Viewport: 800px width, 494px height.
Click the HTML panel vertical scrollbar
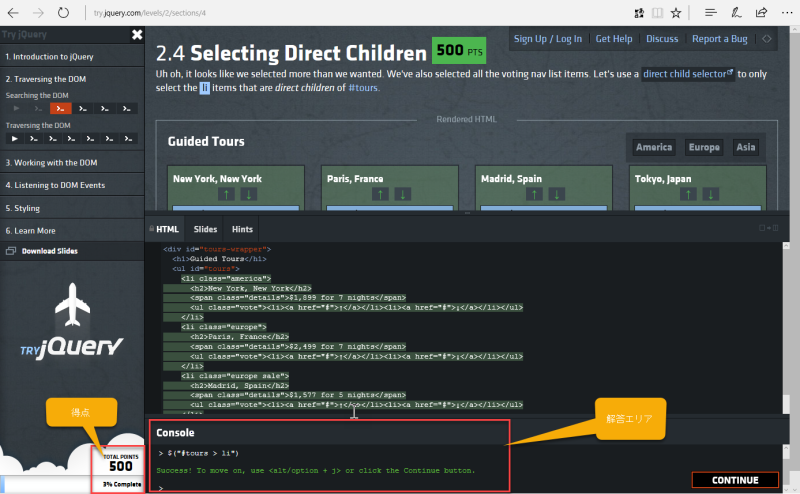pos(786,328)
